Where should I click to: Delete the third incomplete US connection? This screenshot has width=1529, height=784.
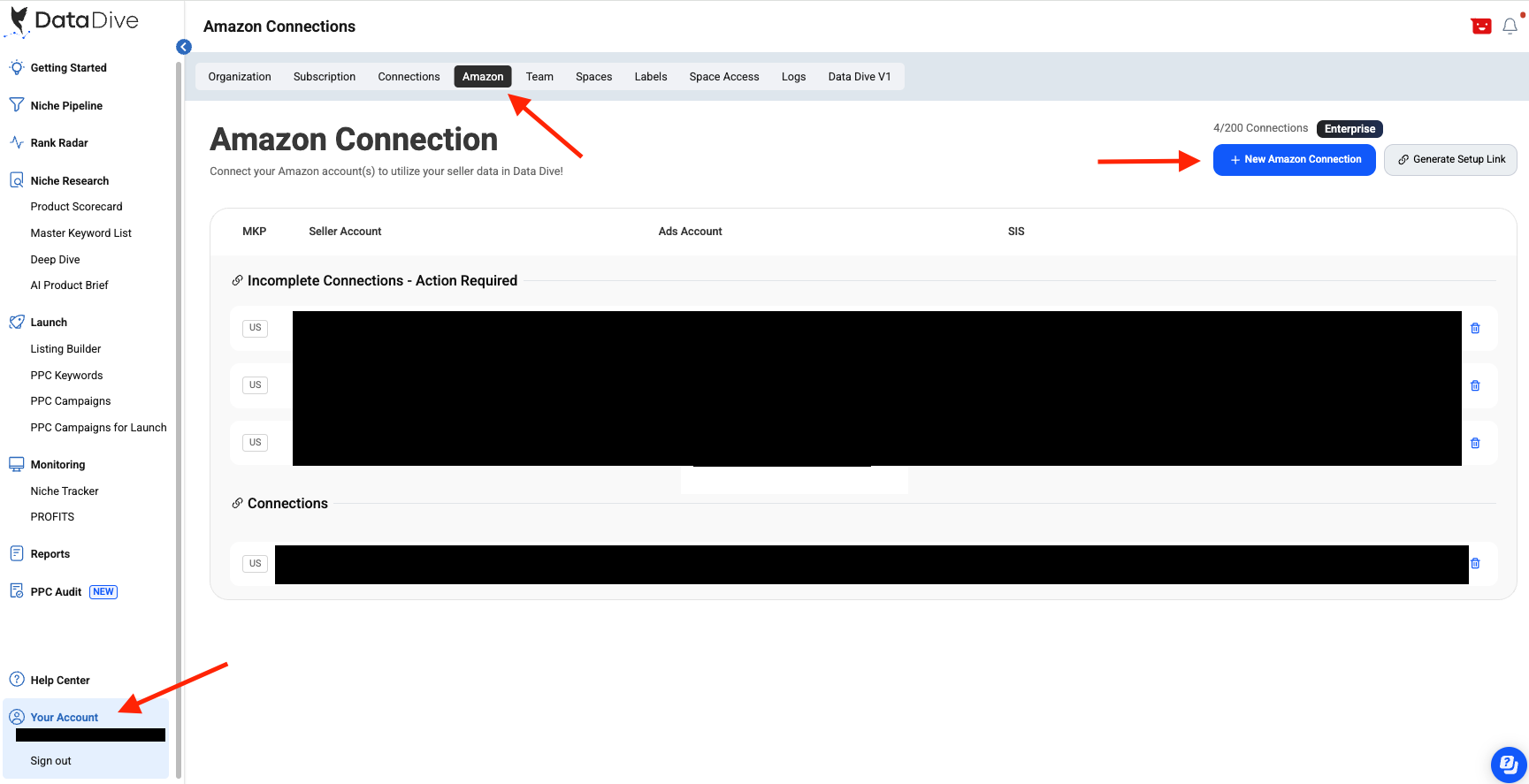(1475, 443)
